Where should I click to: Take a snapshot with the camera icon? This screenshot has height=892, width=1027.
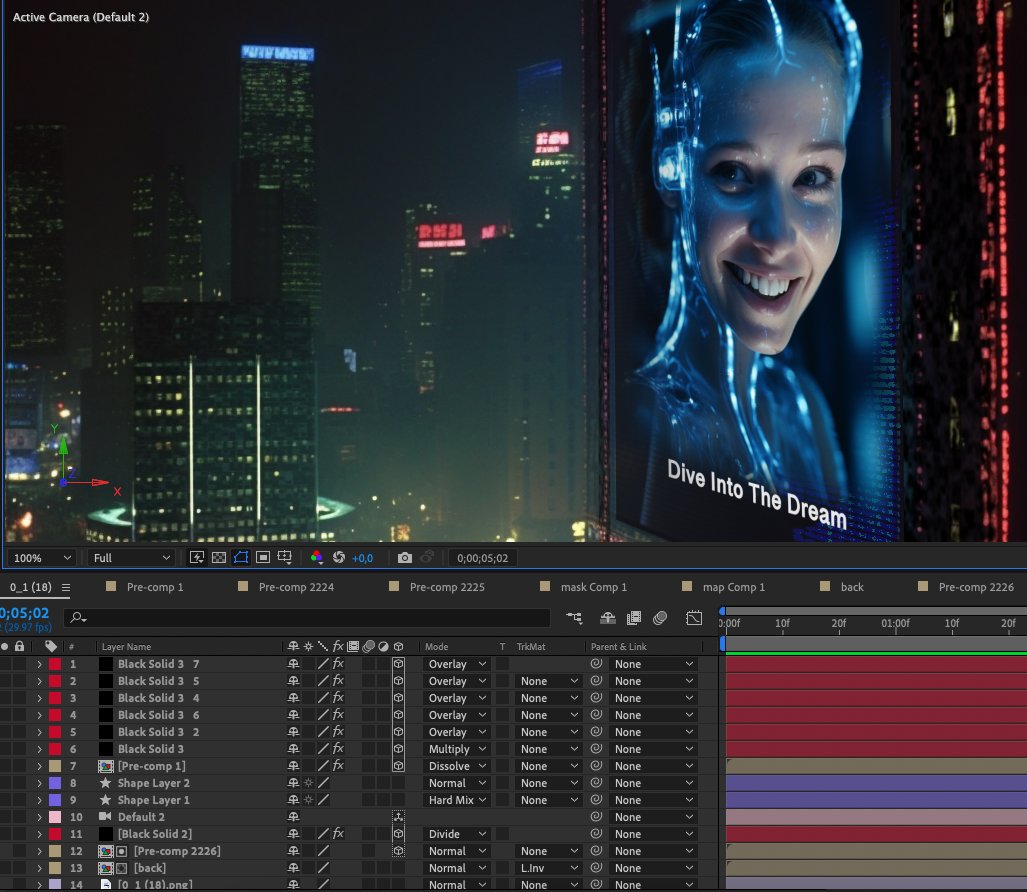tap(405, 557)
